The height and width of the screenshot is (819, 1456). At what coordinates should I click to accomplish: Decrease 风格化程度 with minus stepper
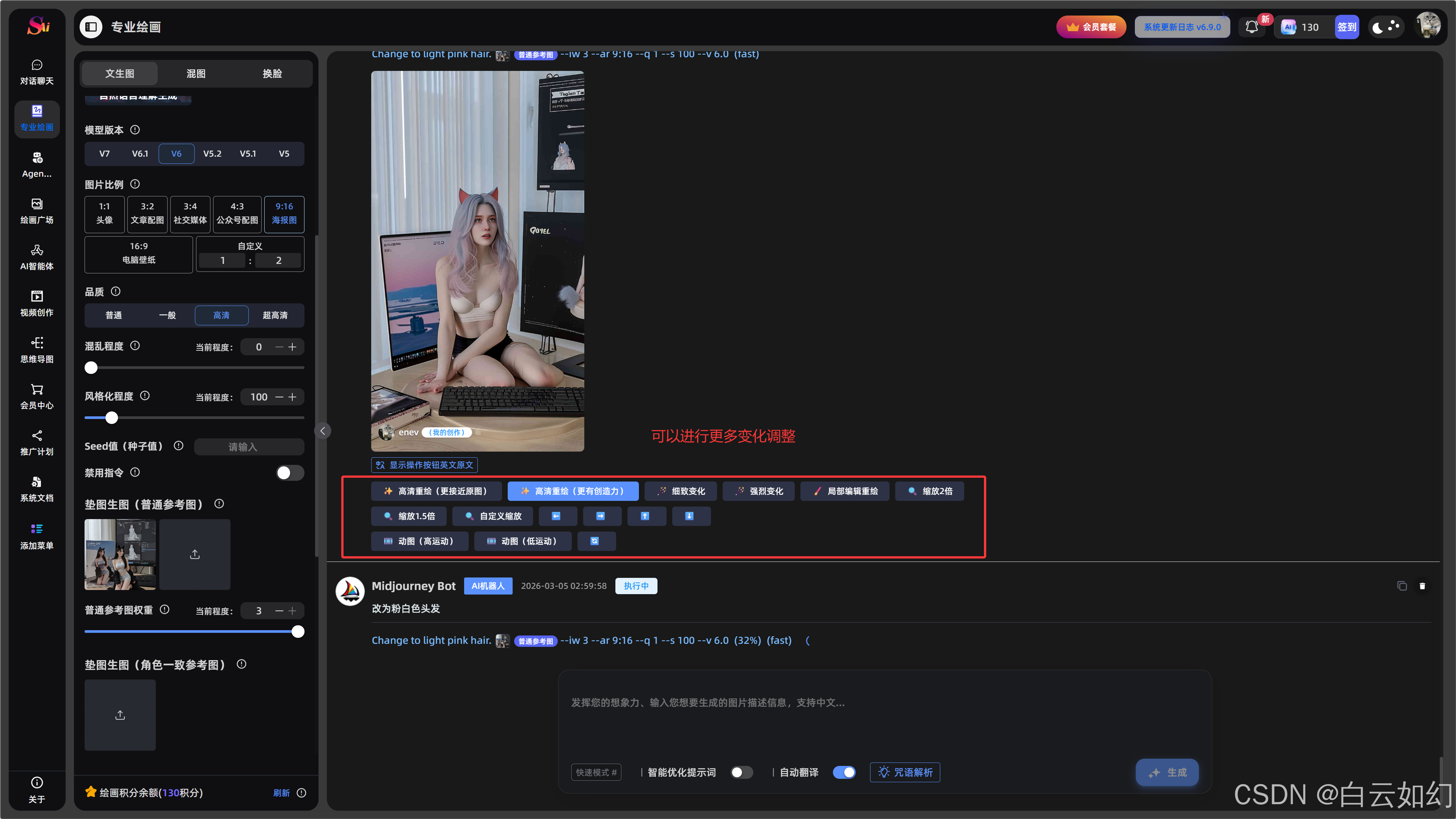coord(279,397)
